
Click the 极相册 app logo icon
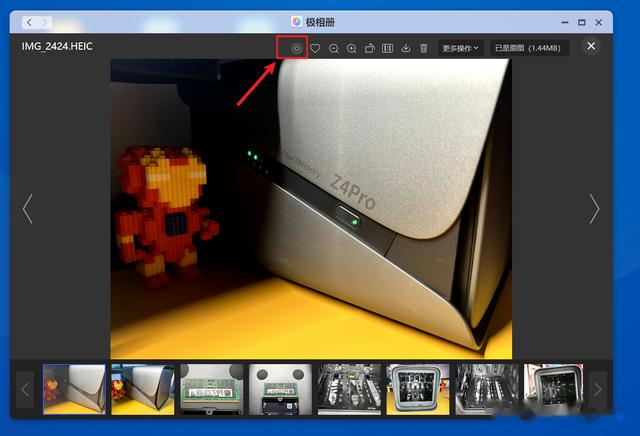(x=296, y=22)
